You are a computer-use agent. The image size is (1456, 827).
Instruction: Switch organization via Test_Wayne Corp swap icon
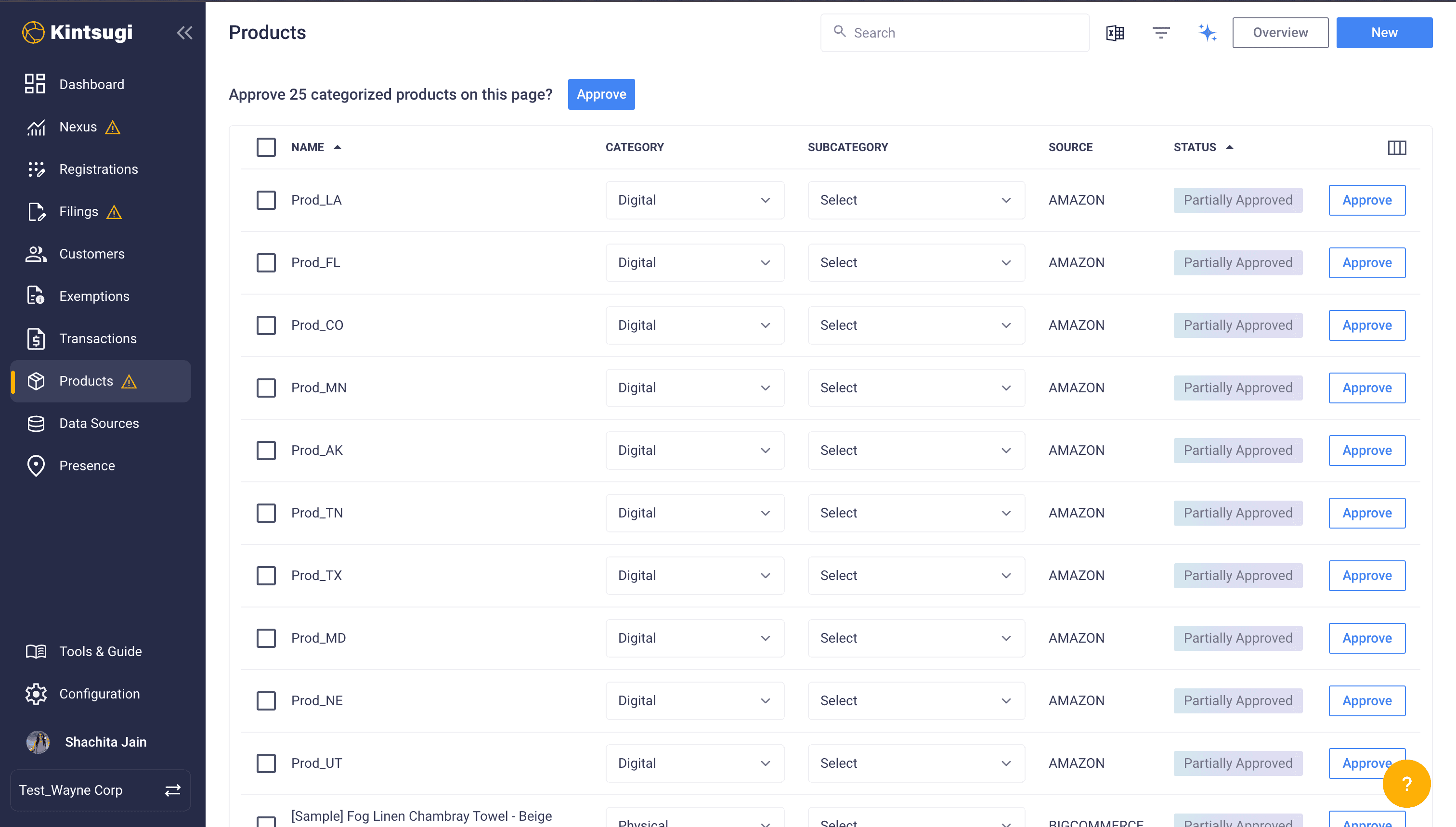[x=173, y=790]
